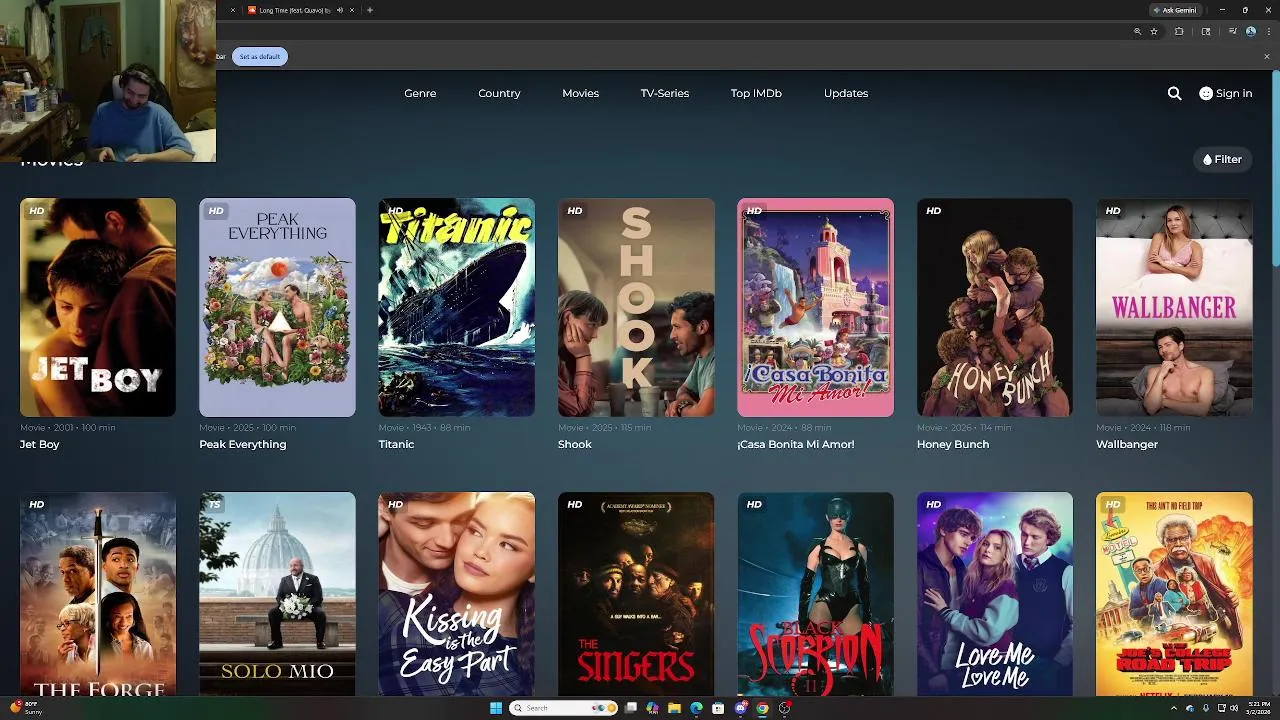The width and height of the screenshot is (1280, 720).
Task: Go to the Movies menu item
Action: (580, 93)
